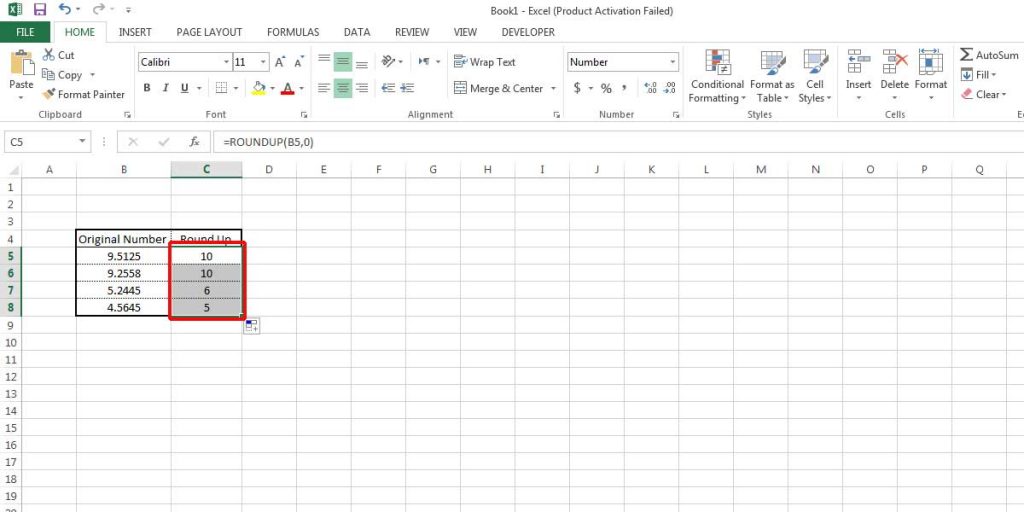Select Align Left icon

pyautogui.click(x=324, y=88)
